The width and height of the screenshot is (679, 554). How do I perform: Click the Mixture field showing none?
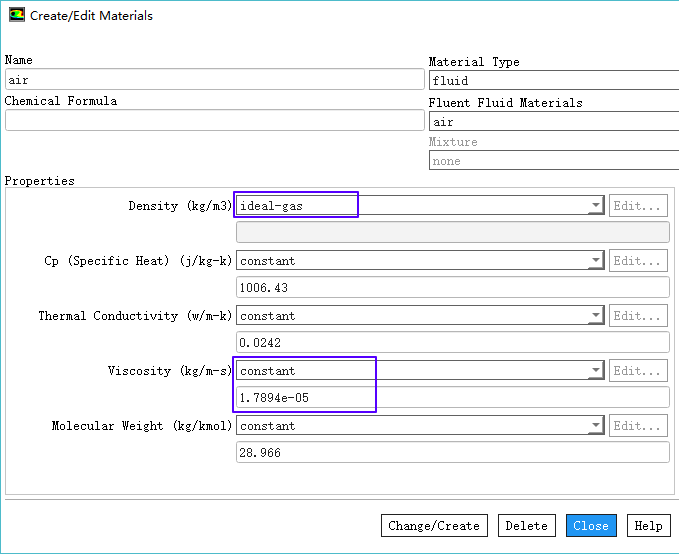tap(553, 161)
